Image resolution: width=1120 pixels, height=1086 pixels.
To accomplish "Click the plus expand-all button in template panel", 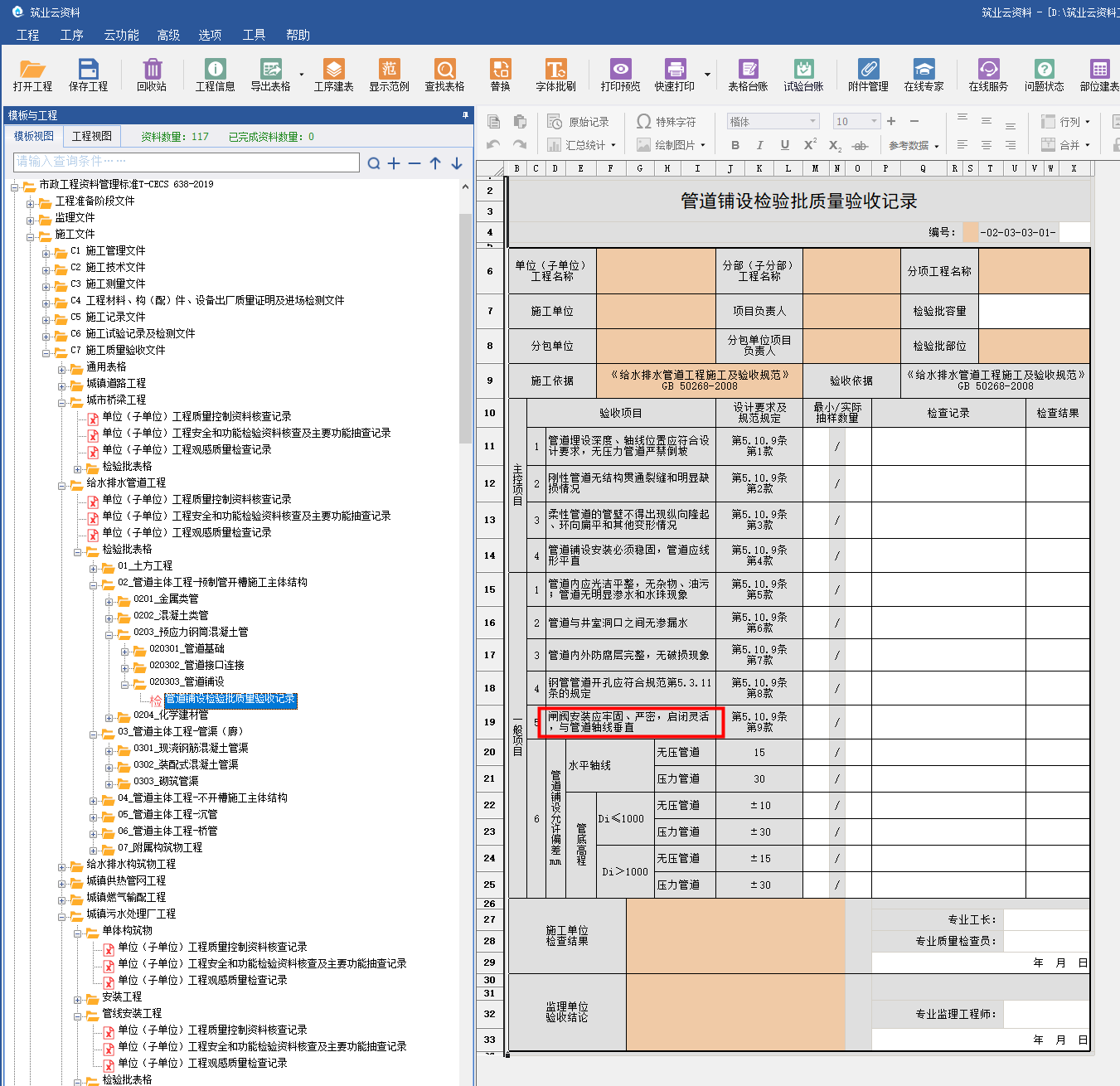I will pyautogui.click(x=394, y=163).
